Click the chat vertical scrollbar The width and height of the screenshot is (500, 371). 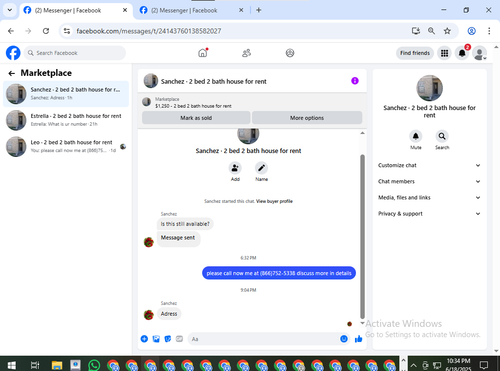click(x=362, y=236)
